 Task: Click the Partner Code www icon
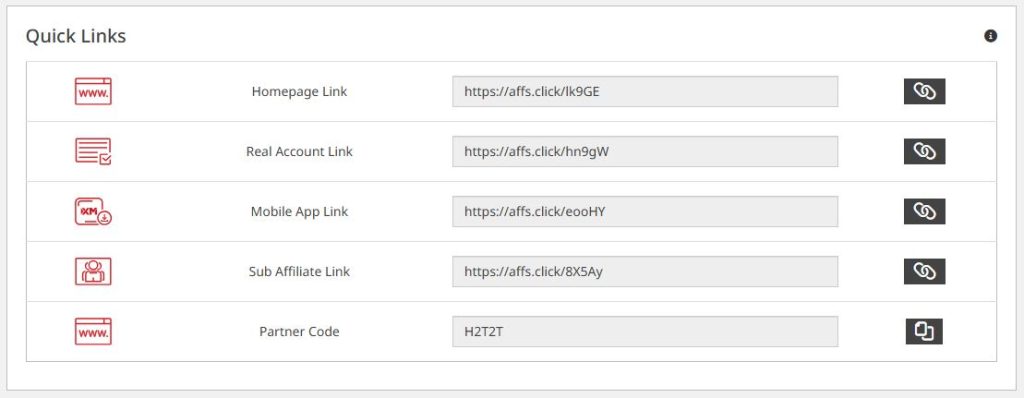coord(93,331)
